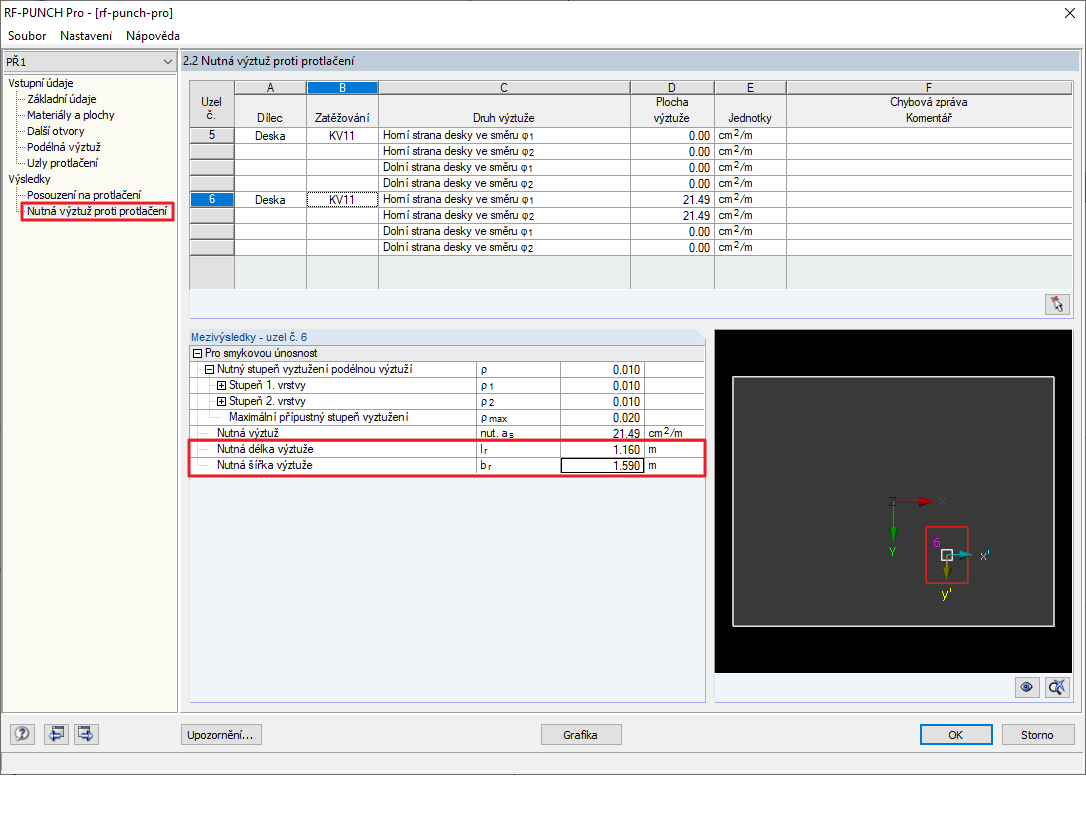The height and width of the screenshot is (815, 1086).
Task: Click KV11 cell in node 5 row
Action: [342, 136]
